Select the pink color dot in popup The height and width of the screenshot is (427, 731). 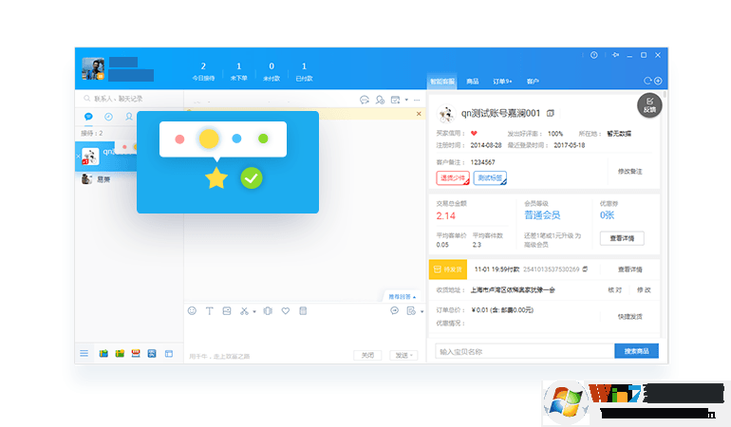pos(179,139)
